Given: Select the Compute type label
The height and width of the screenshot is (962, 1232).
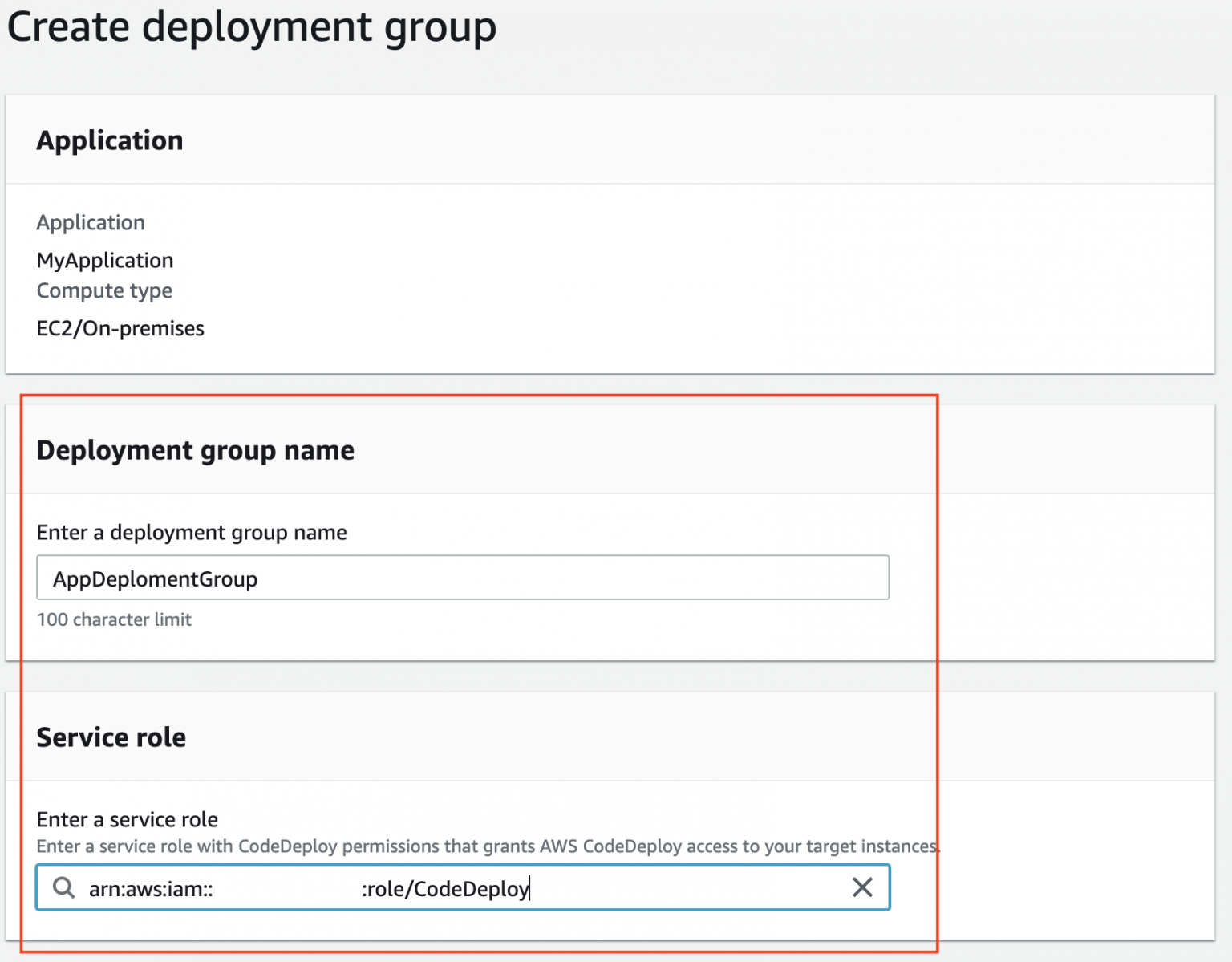Looking at the screenshot, I should 103,290.
